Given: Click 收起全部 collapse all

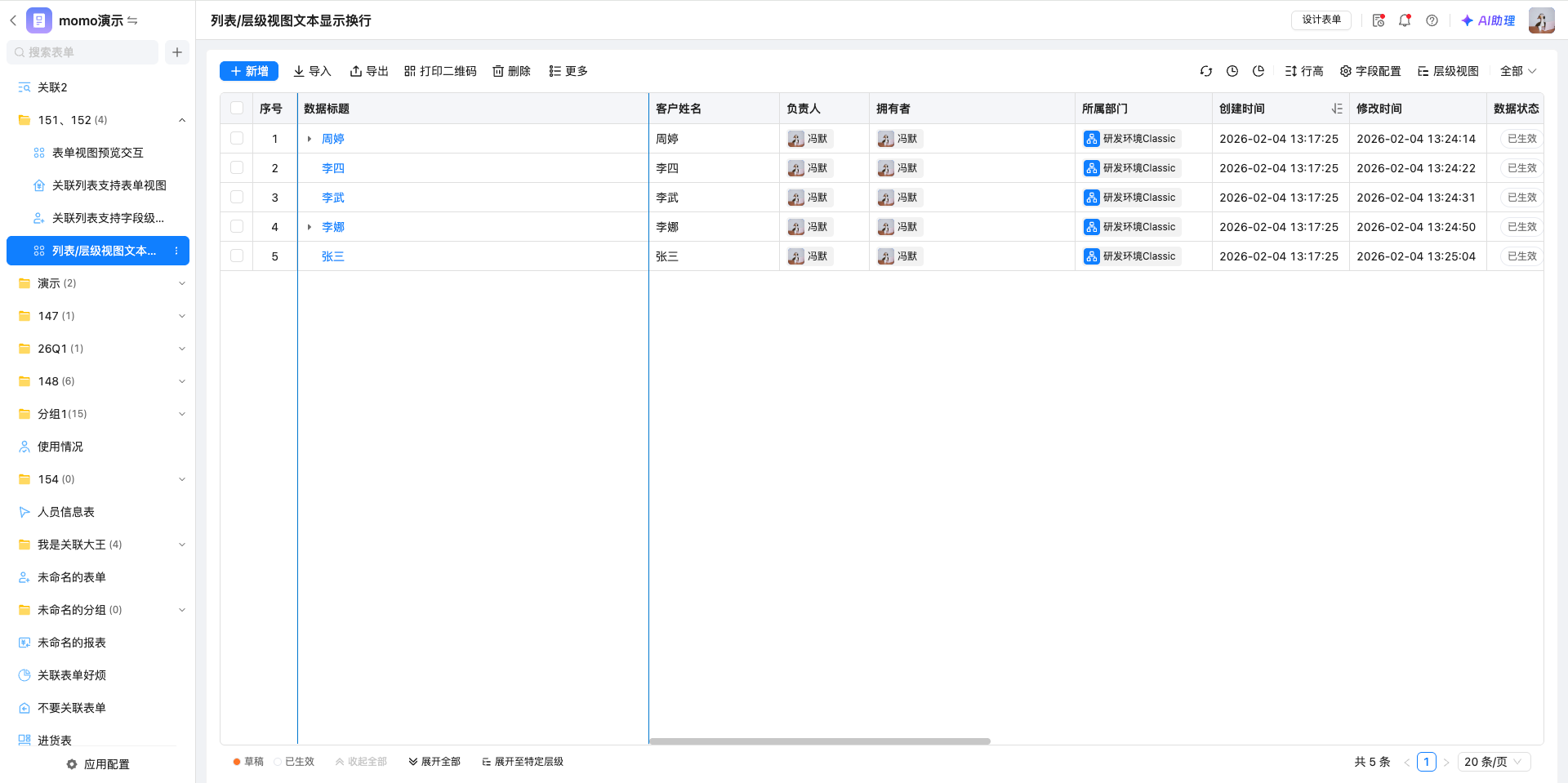Looking at the screenshot, I should pyautogui.click(x=361, y=762).
